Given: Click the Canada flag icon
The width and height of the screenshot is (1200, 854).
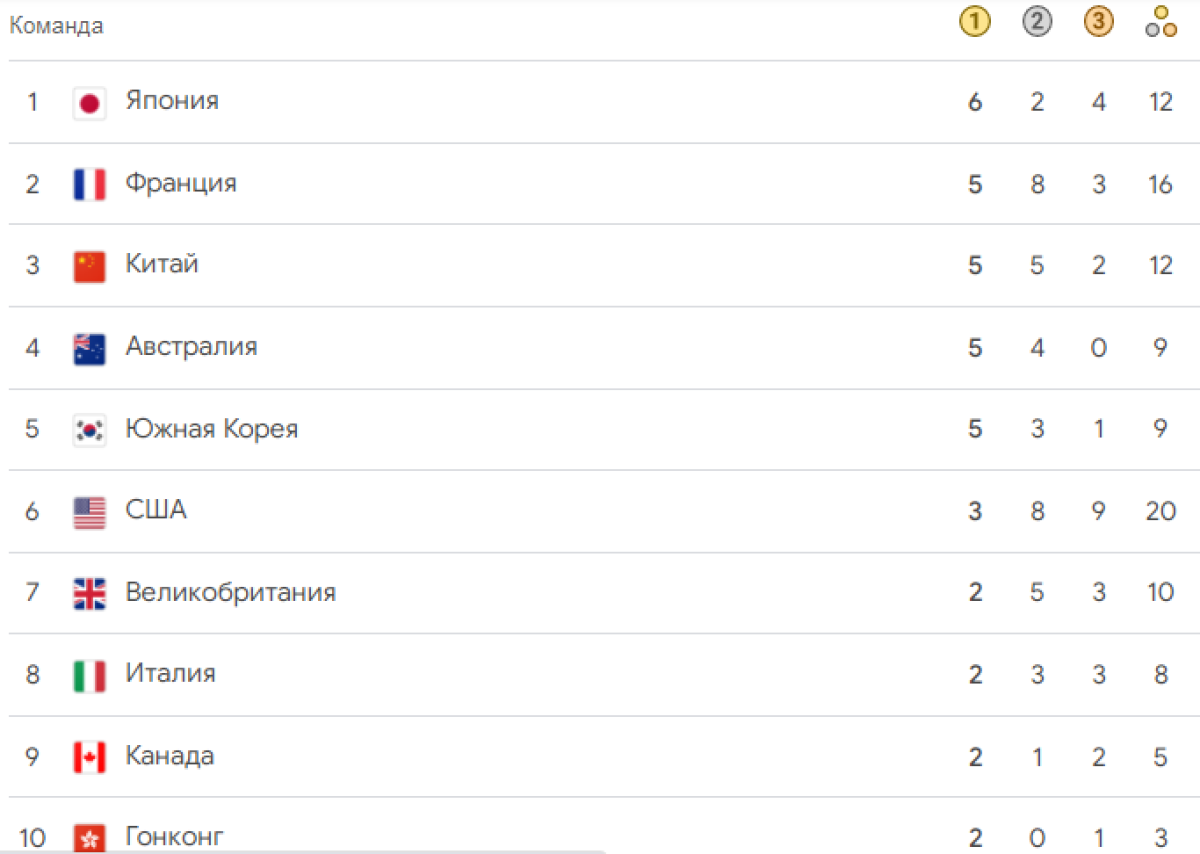Looking at the screenshot, I should click(90, 757).
